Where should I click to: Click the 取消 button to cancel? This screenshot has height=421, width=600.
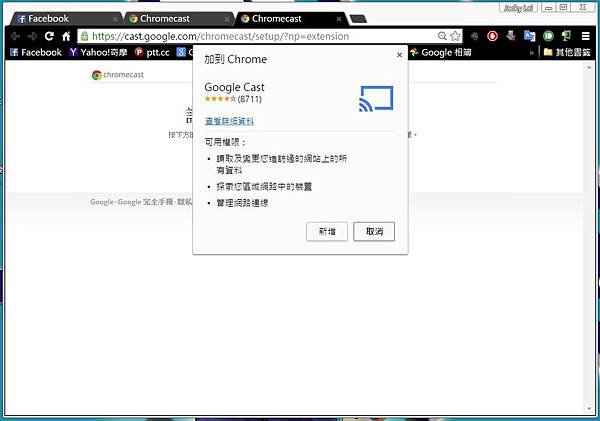[374, 232]
